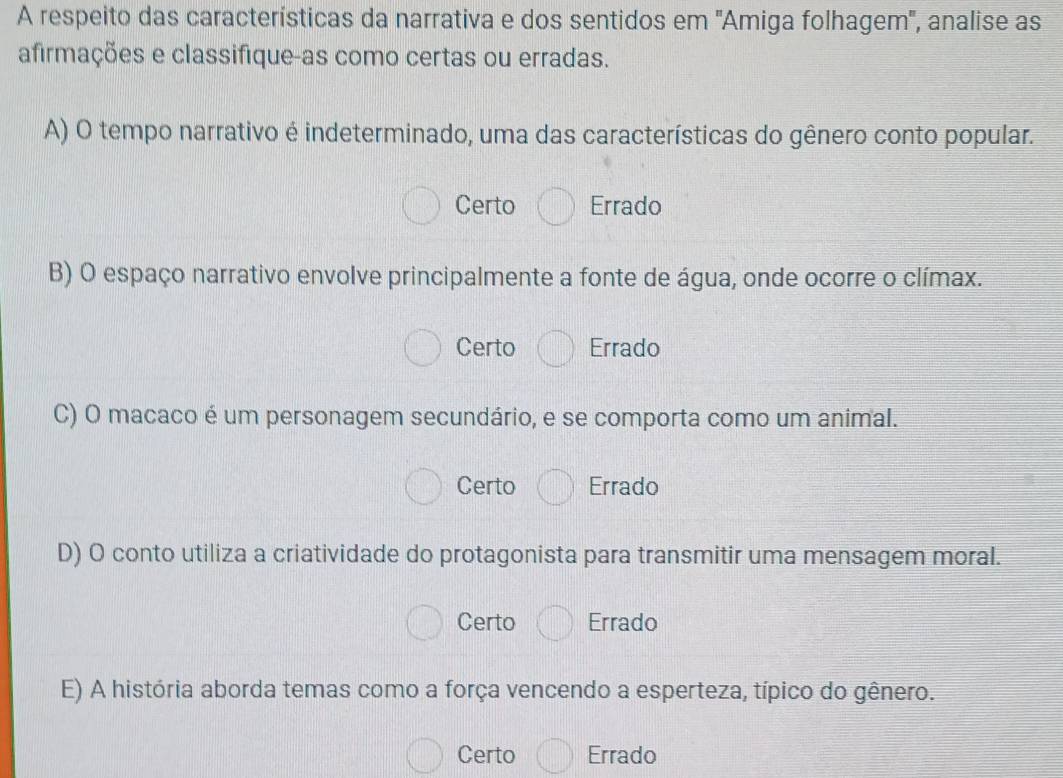The height and width of the screenshot is (778, 1063).
Task: Select the Errado radio button for statement A
Action: pyautogui.click(x=556, y=208)
